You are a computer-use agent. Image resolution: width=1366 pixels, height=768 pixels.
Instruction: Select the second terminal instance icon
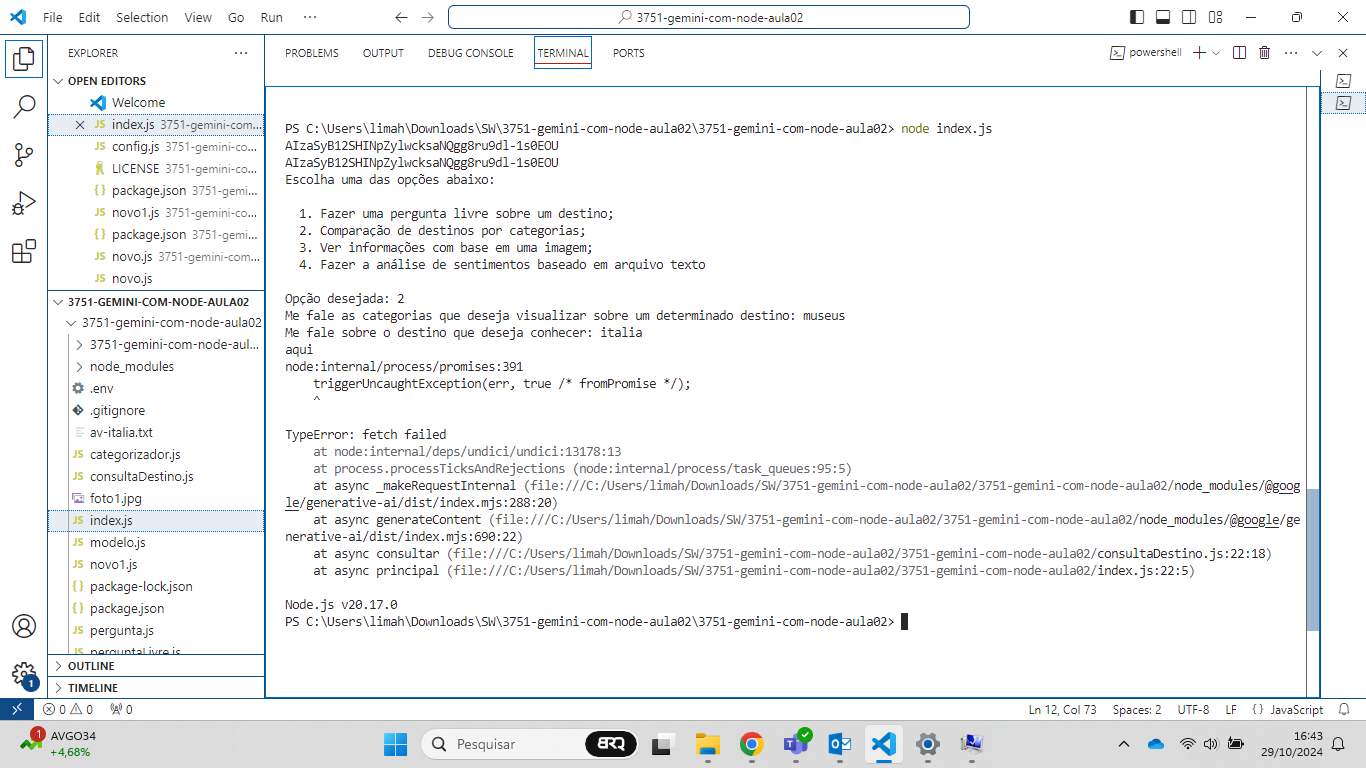[1344, 102]
